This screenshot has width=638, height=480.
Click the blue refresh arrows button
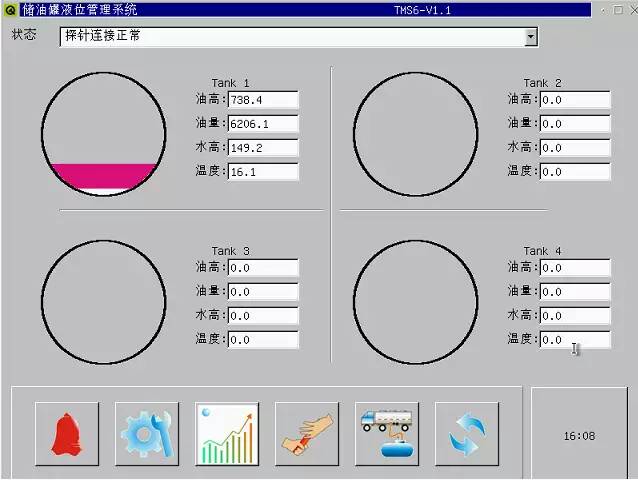[x=467, y=434]
